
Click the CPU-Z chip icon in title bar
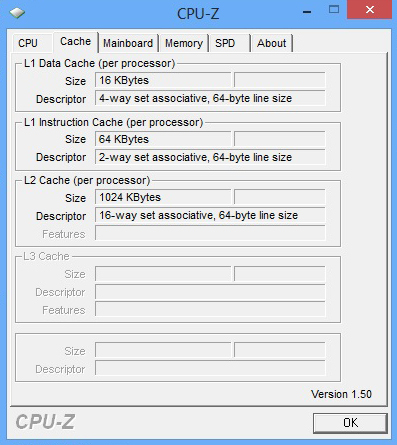pyautogui.click(x=17, y=13)
